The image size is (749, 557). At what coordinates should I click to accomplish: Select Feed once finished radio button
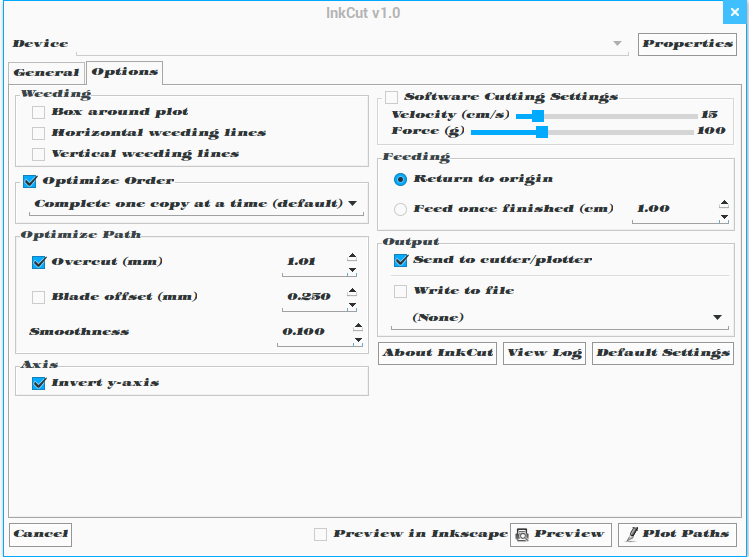[400, 209]
